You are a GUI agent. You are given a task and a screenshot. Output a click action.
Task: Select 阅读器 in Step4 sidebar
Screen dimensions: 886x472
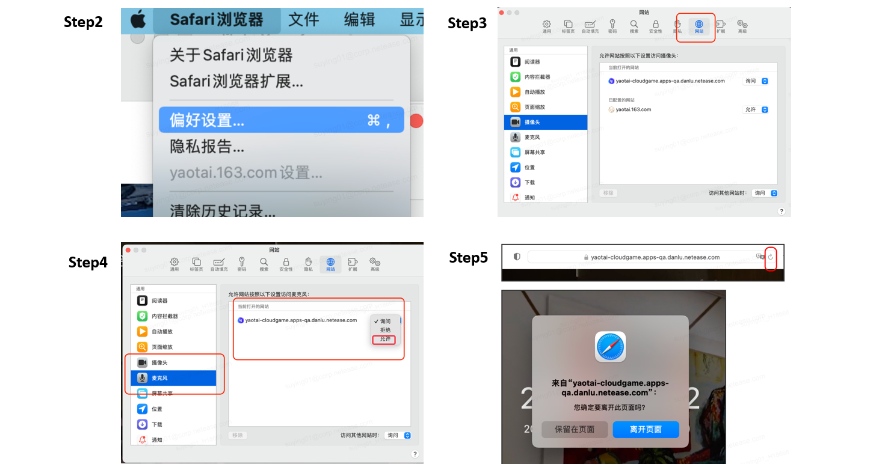coord(173,301)
